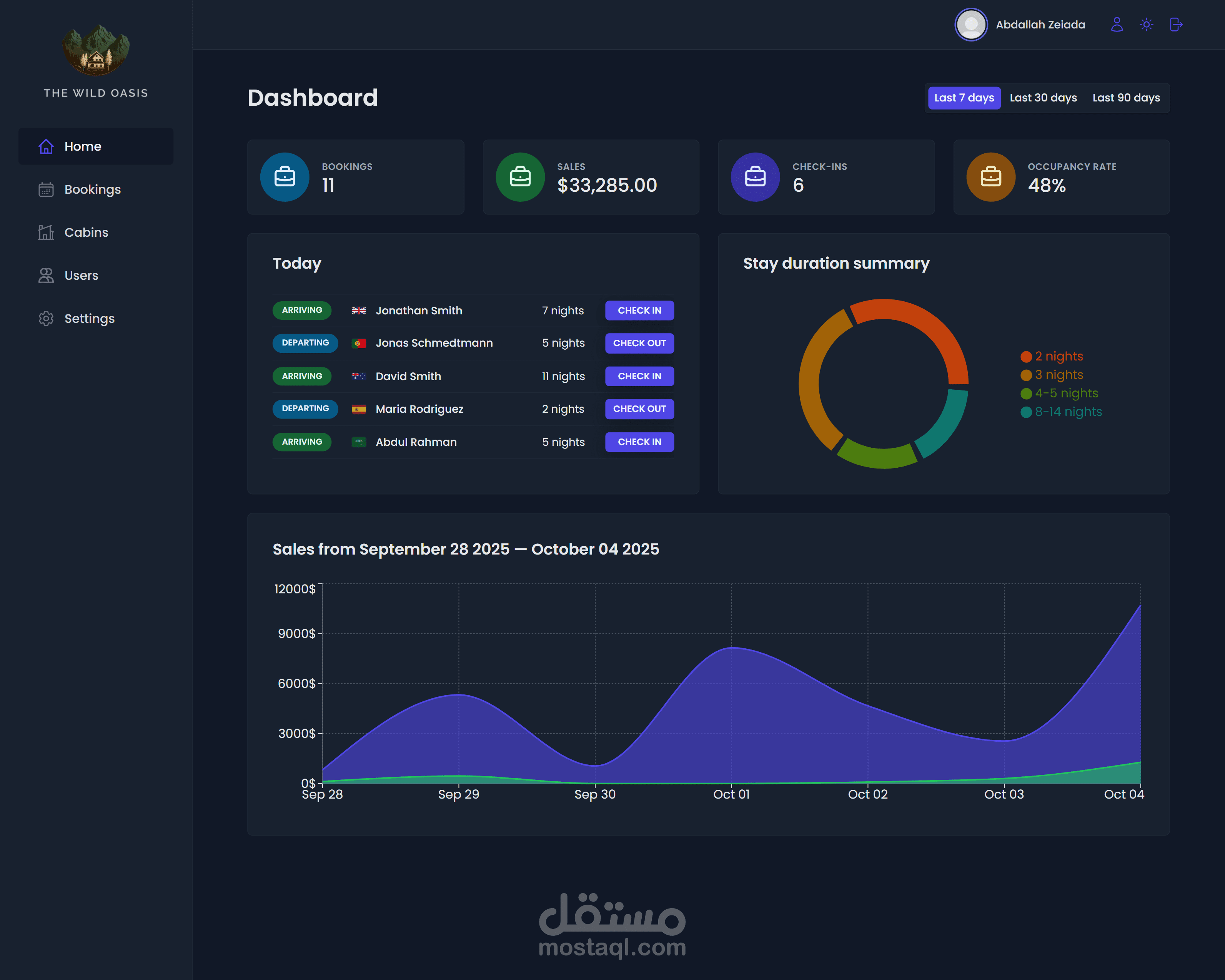1225x980 pixels.
Task: Click the blue Bookings briefcase icon
Action: (x=285, y=177)
